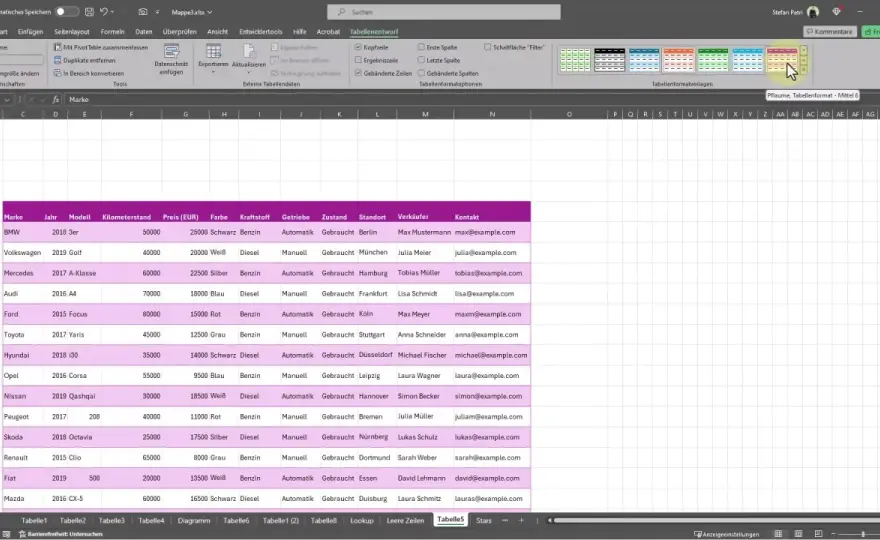Open the Acrobat ribbon tab
Image resolution: width=880 pixels, height=540 pixels.
click(x=328, y=32)
